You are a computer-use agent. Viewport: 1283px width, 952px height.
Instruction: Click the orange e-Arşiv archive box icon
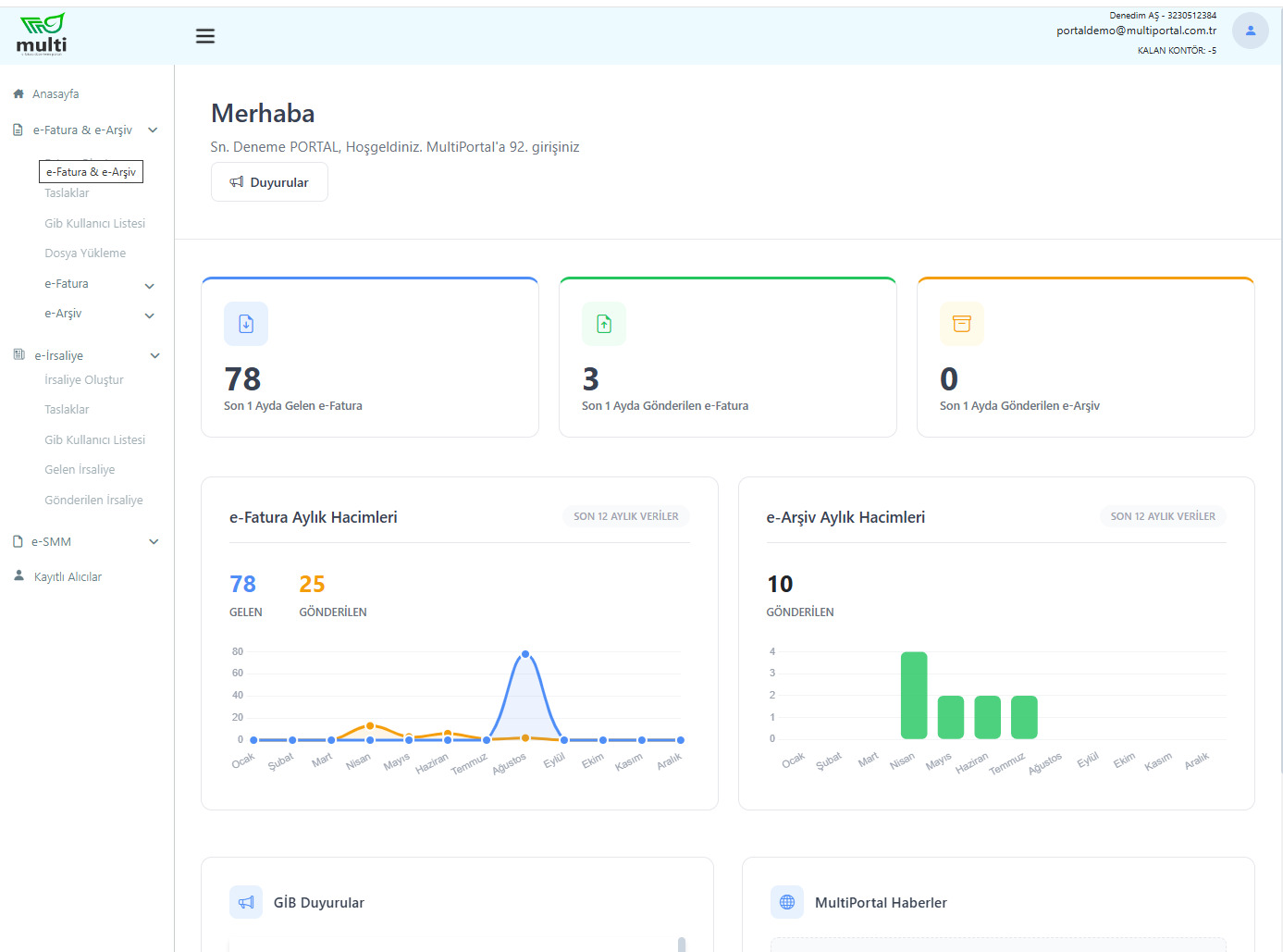[x=962, y=324]
